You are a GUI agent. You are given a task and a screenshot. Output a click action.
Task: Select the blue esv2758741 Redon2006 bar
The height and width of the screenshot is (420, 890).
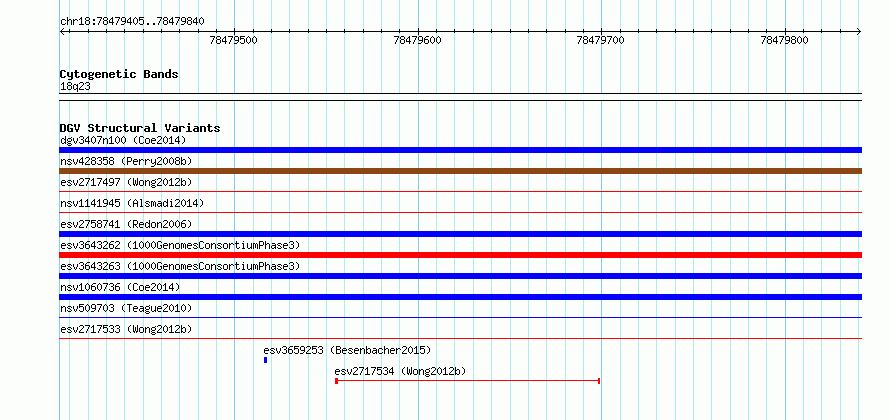coord(460,234)
